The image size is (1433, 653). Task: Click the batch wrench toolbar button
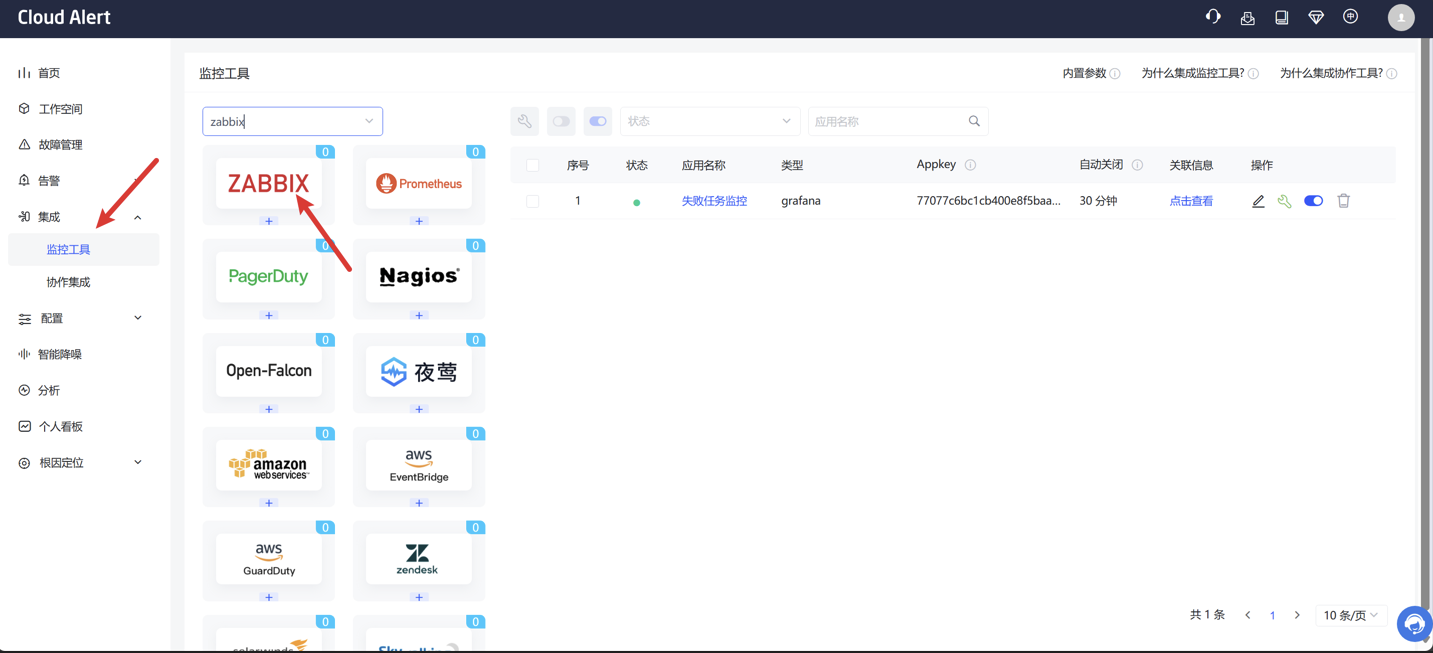(524, 121)
